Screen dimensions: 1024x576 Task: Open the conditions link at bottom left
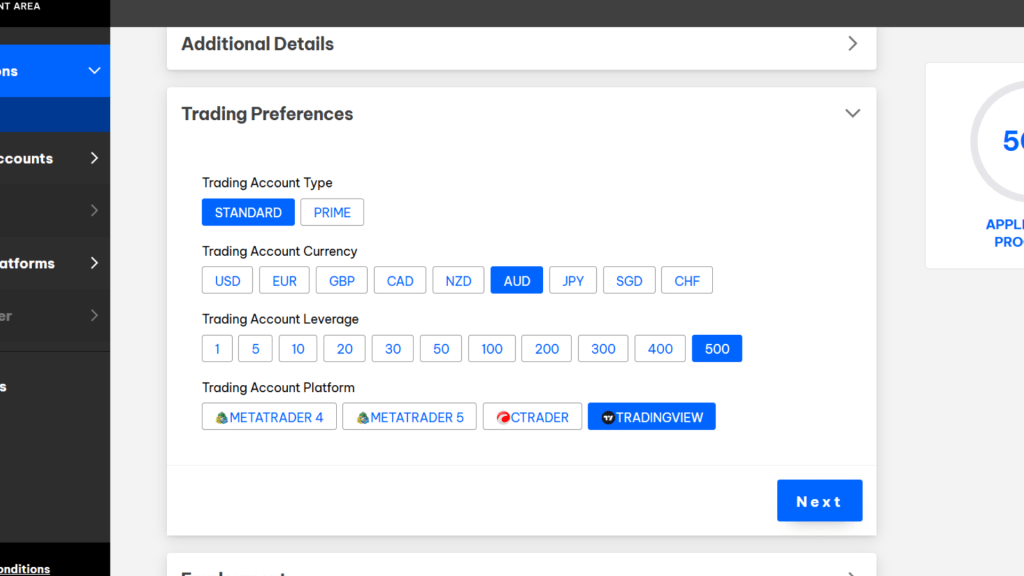tap(25, 569)
